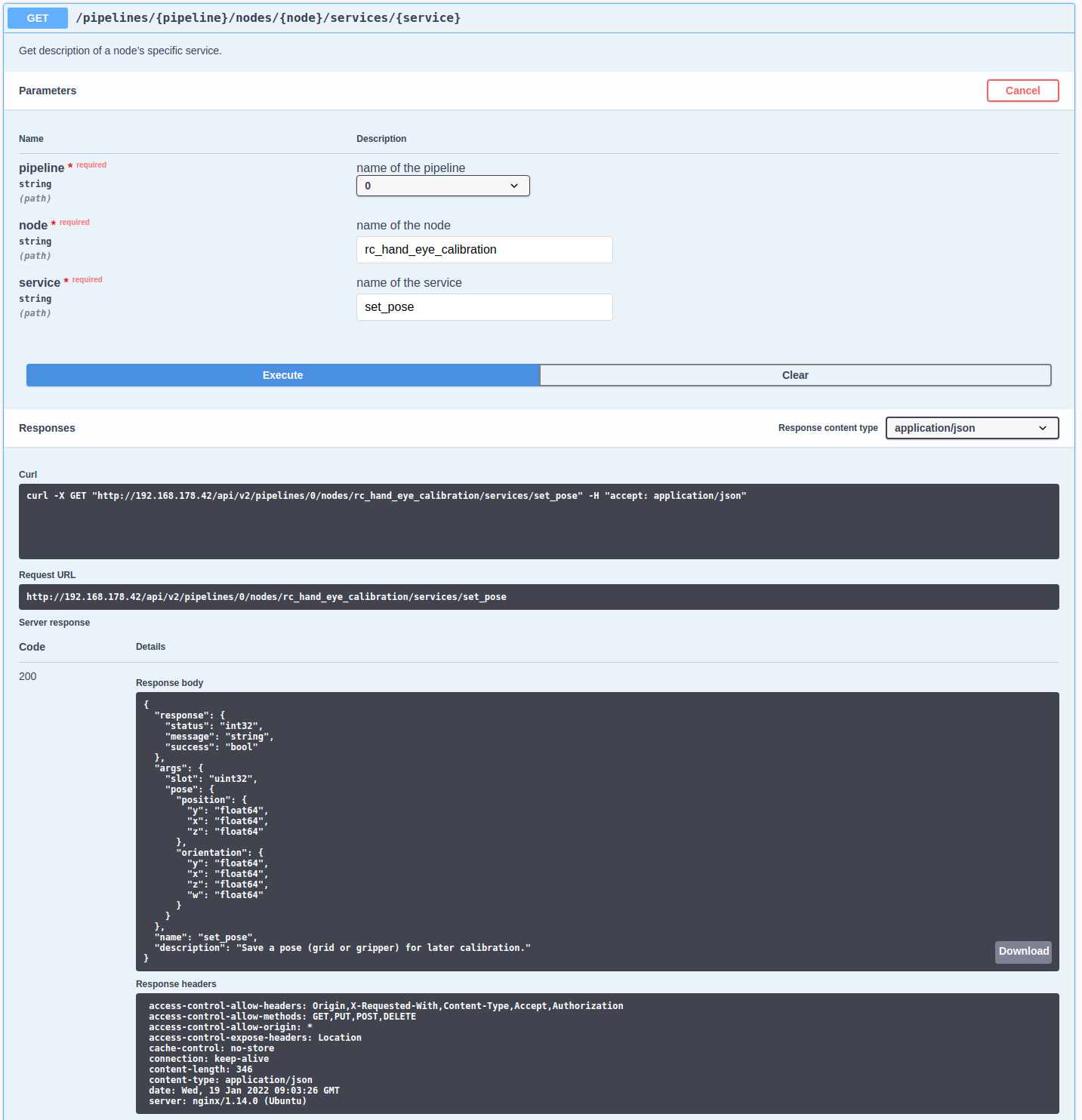Click the 200 response code
This screenshot has width=1082, height=1120.
click(x=27, y=676)
